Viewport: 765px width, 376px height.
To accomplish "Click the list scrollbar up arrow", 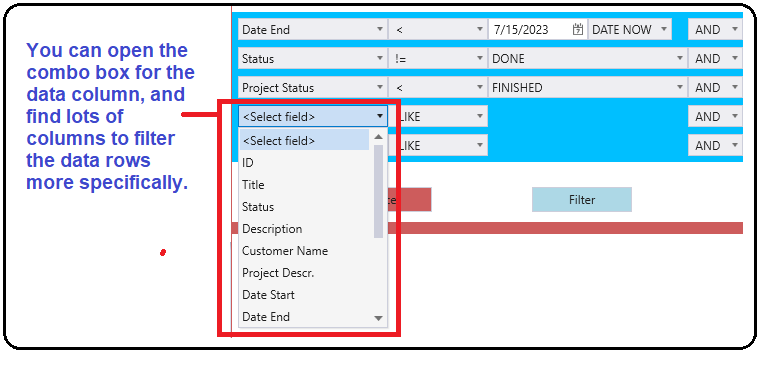I will (379, 137).
